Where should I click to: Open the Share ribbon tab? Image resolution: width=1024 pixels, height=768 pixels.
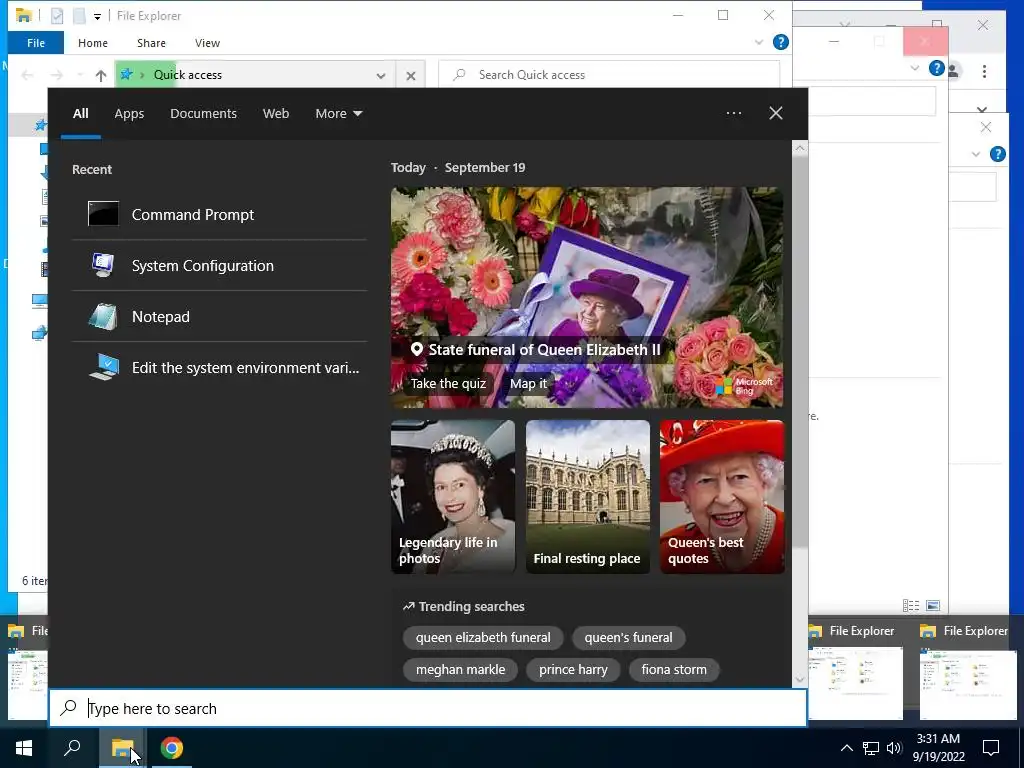coord(151,43)
